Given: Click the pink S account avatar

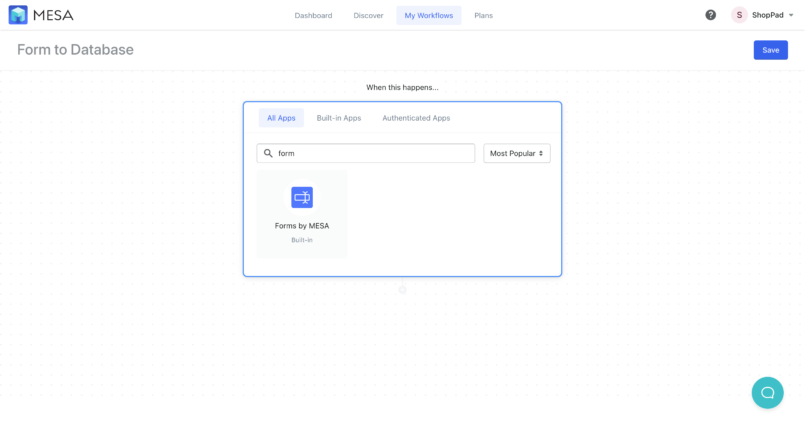Looking at the screenshot, I should tap(739, 15).
